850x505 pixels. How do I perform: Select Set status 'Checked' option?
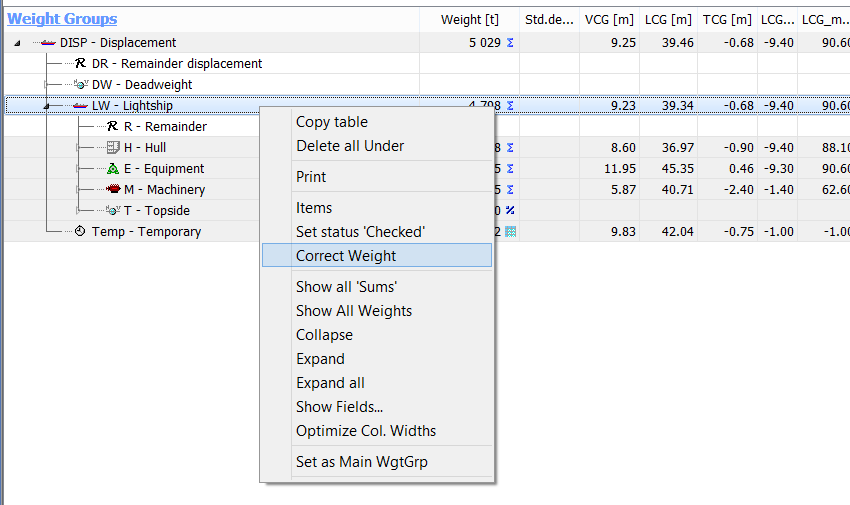(377, 232)
